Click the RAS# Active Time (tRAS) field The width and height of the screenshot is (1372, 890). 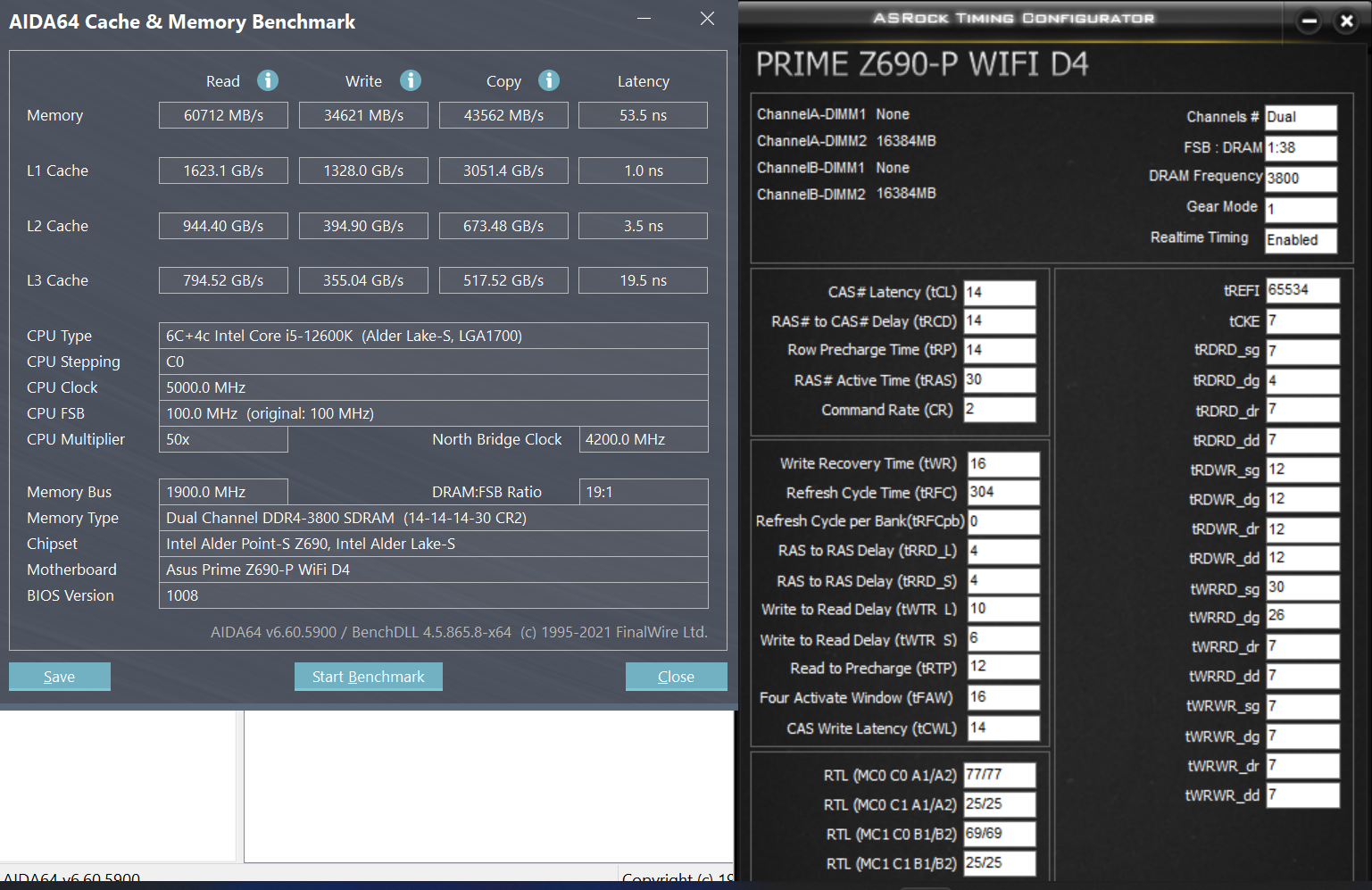1000,380
